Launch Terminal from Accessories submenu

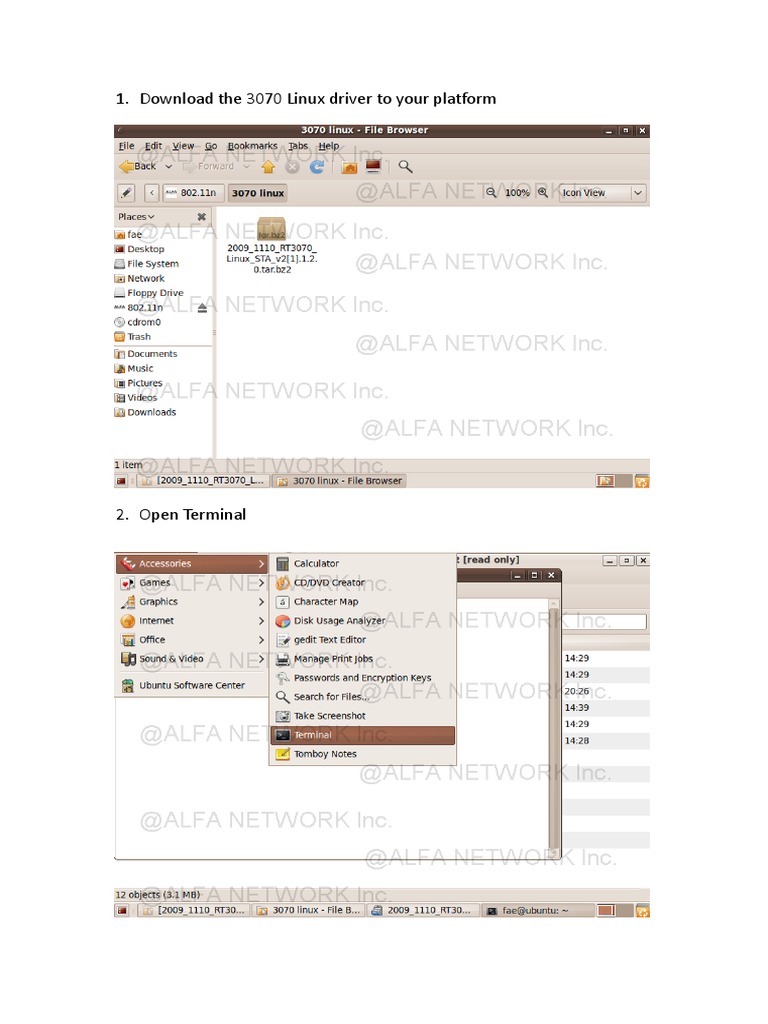[x=362, y=735]
